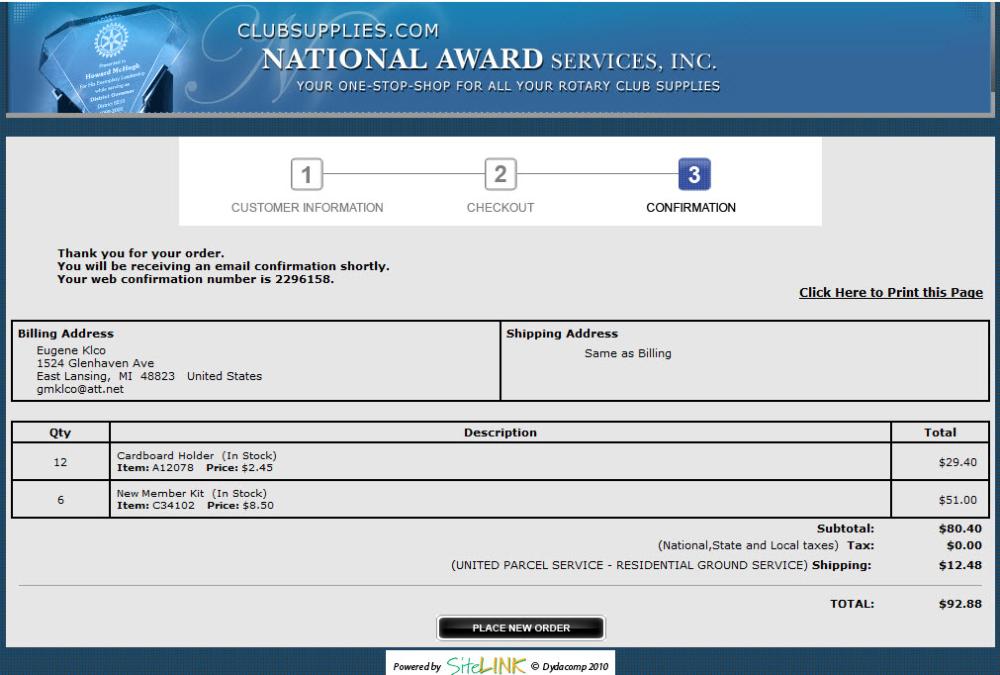Click Here to Print this Page link
Viewport: 1000px width, 675px height.
pos(891,292)
